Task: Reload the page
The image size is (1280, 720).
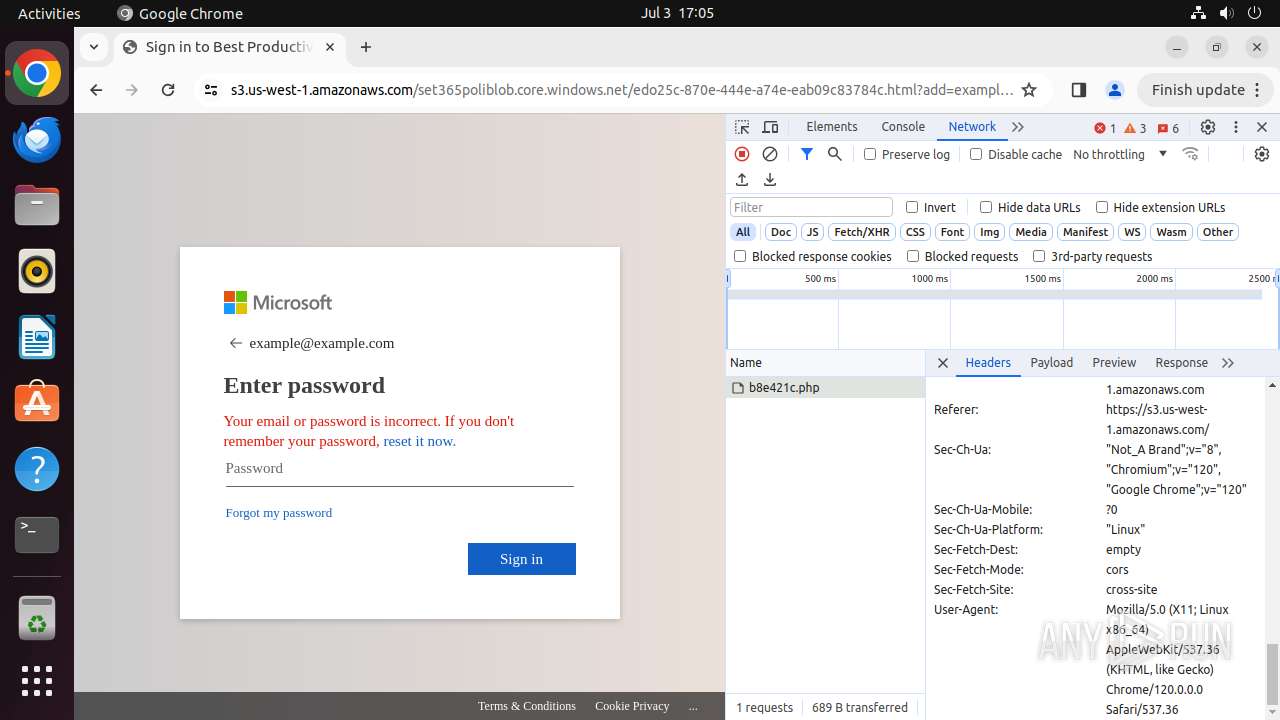Action: click(168, 90)
